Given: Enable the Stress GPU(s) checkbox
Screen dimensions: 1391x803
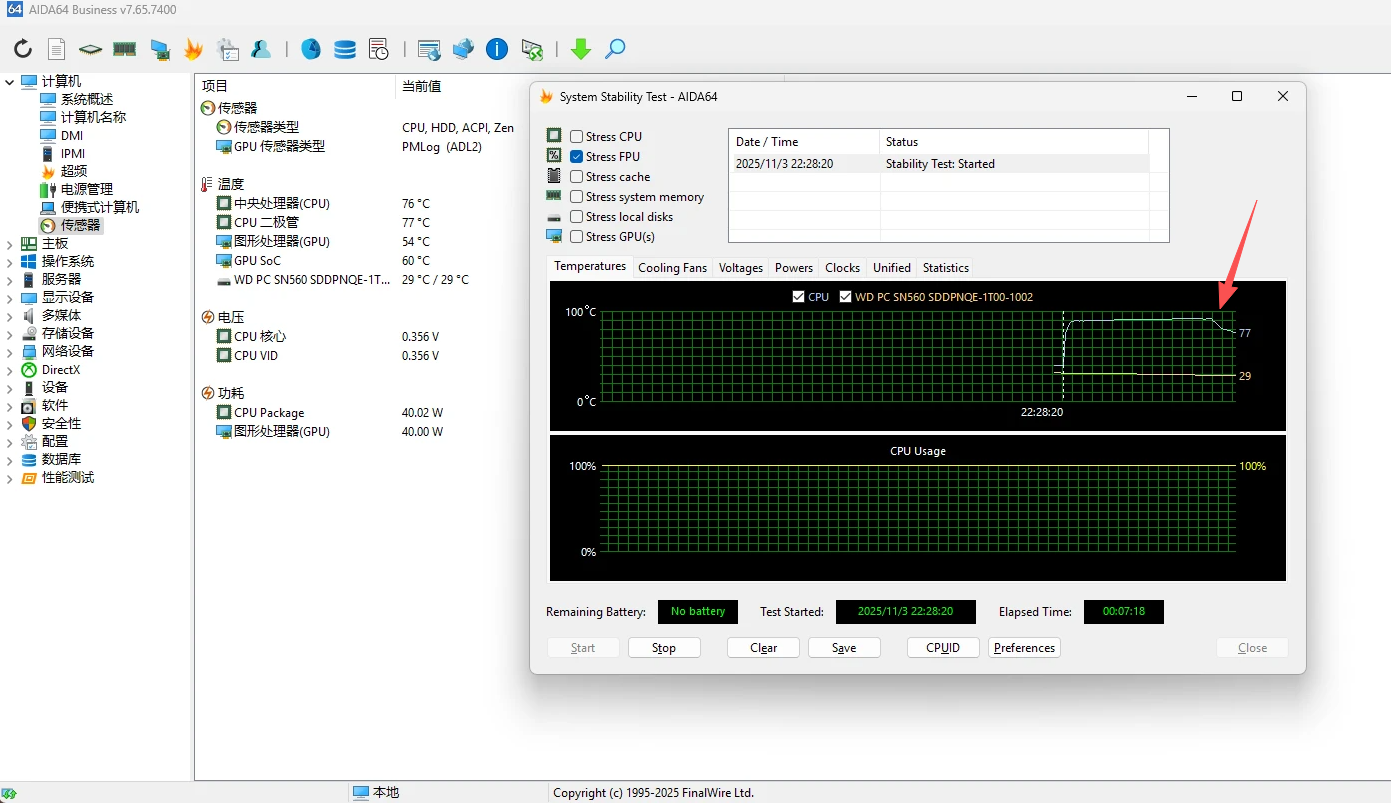Looking at the screenshot, I should click(577, 237).
